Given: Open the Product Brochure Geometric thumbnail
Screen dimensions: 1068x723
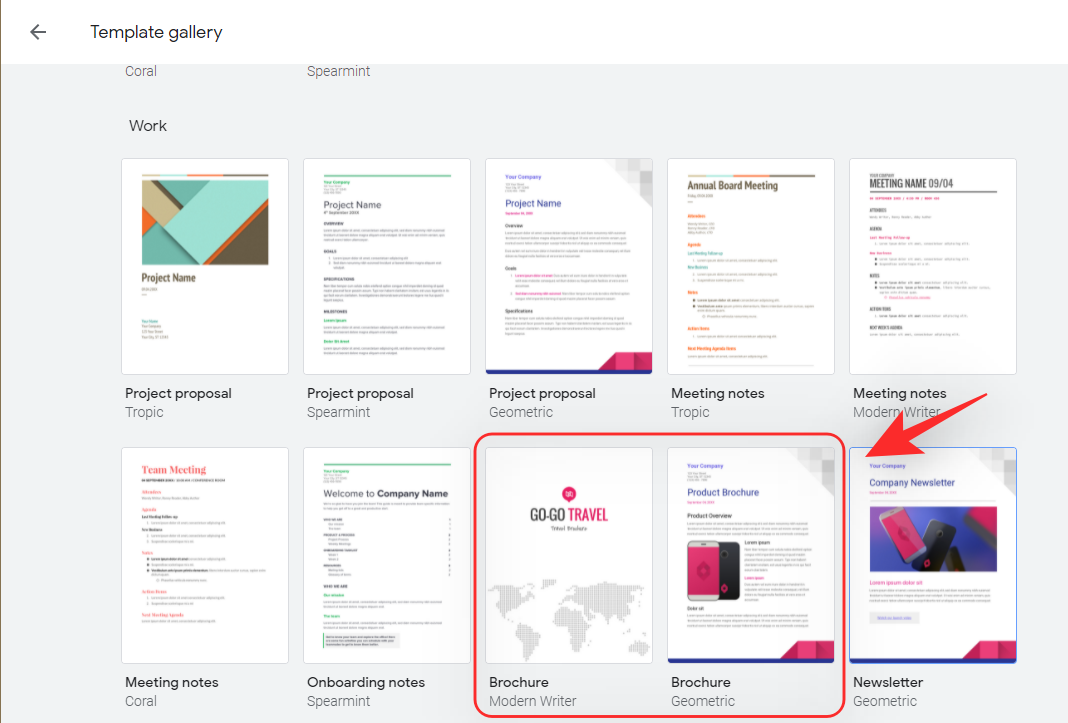Looking at the screenshot, I should coord(751,555).
